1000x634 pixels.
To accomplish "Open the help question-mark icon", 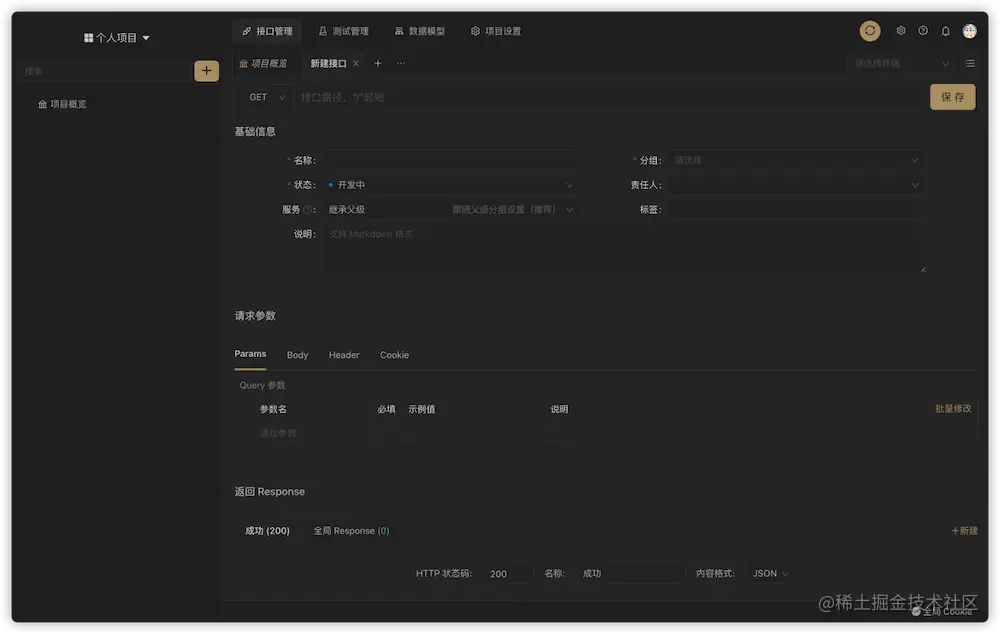I will tap(922, 30).
